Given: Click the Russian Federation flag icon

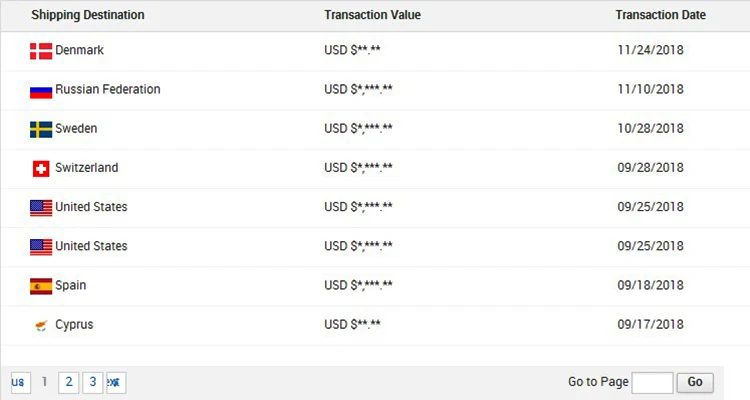Looking at the screenshot, I should [40, 90].
